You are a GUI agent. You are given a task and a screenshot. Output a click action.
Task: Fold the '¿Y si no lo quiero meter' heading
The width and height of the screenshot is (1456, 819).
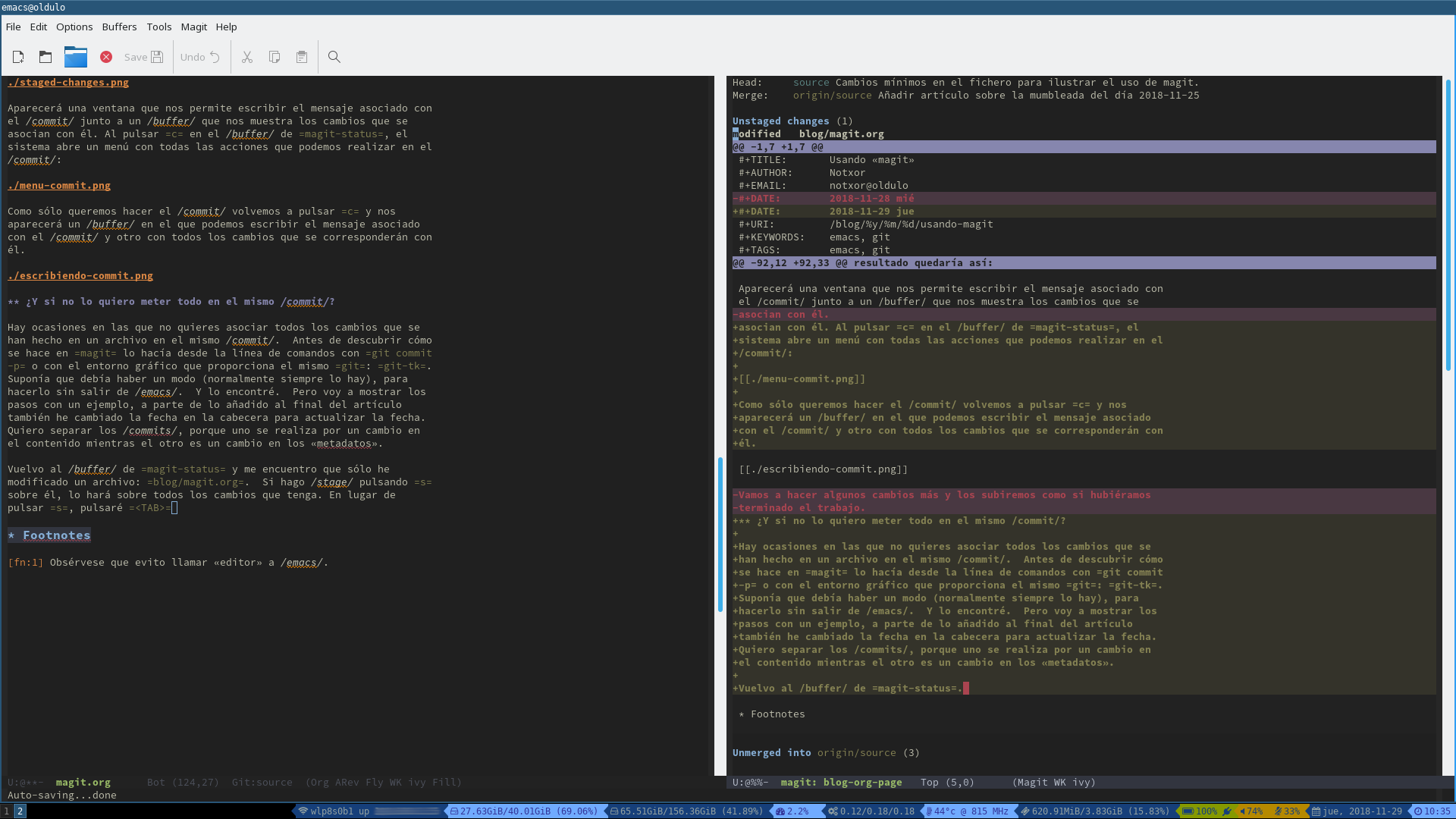pyautogui.click(x=171, y=302)
